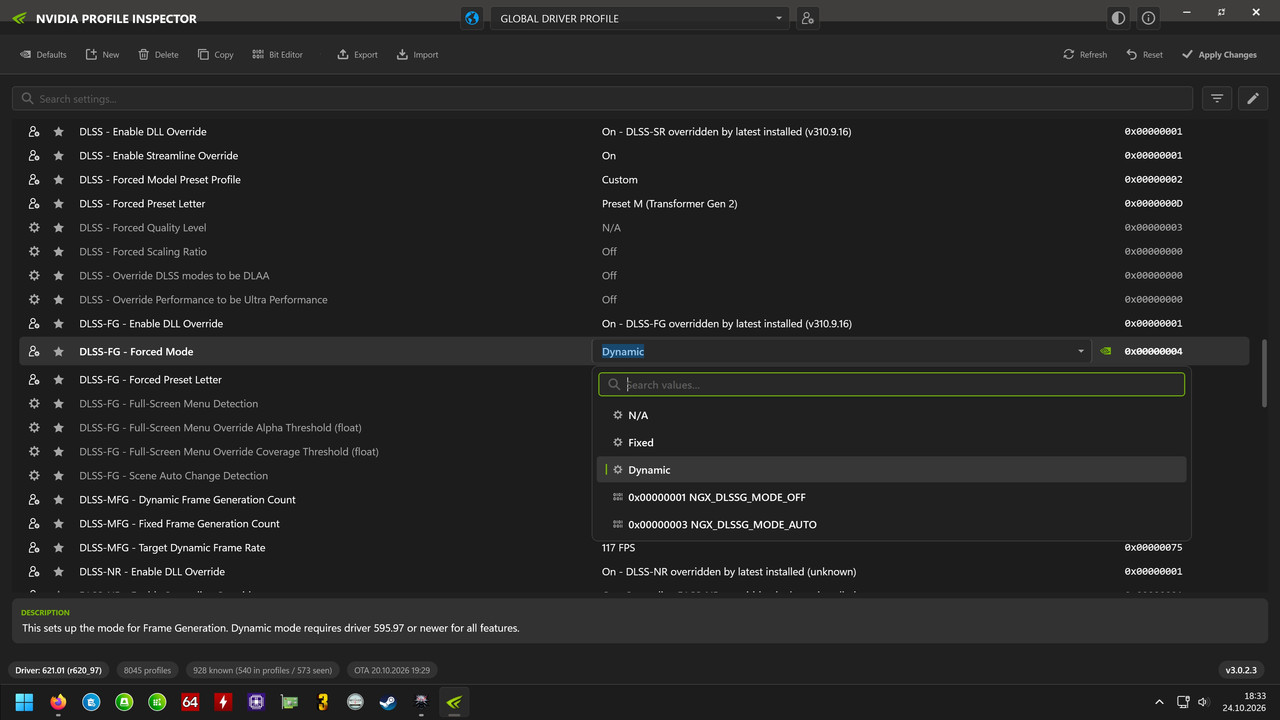Collapse the DLSS-FG Forced Mode dropdown arrow
Image resolution: width=1280 pixels, height=720 pixels.
(1081, 351)
